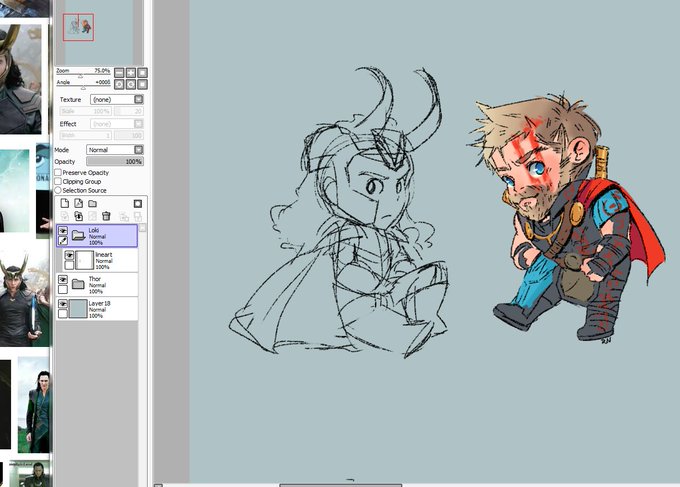Click the Layer18 color thumbnail
The image size is (680, 487).
(x=78, y=309)
